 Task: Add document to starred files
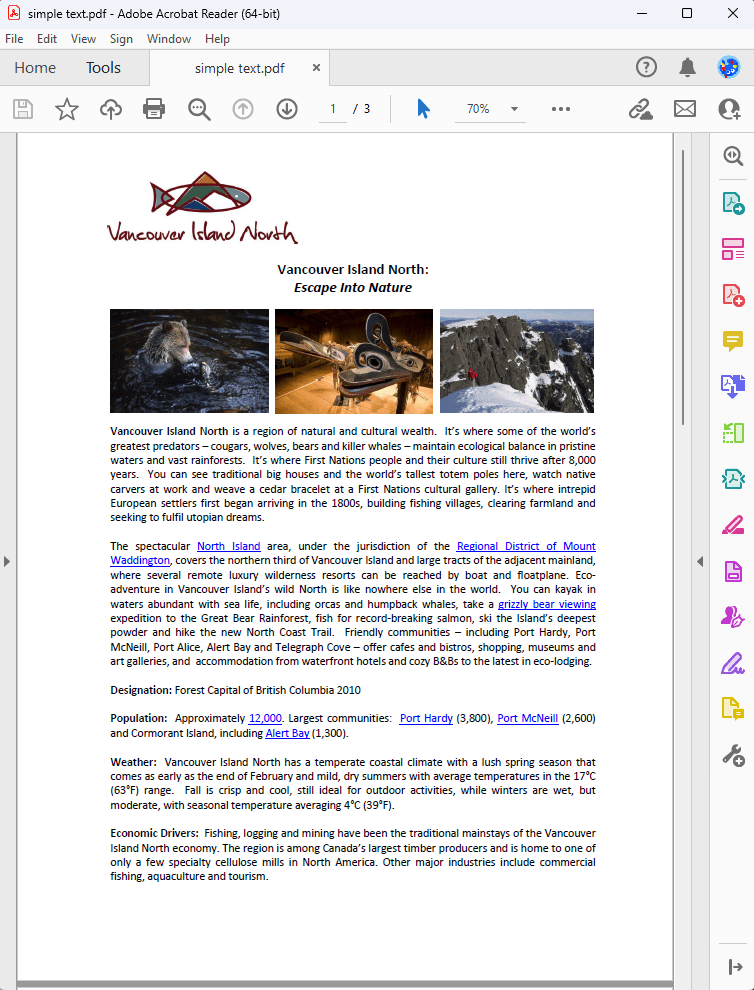[67, 109]
